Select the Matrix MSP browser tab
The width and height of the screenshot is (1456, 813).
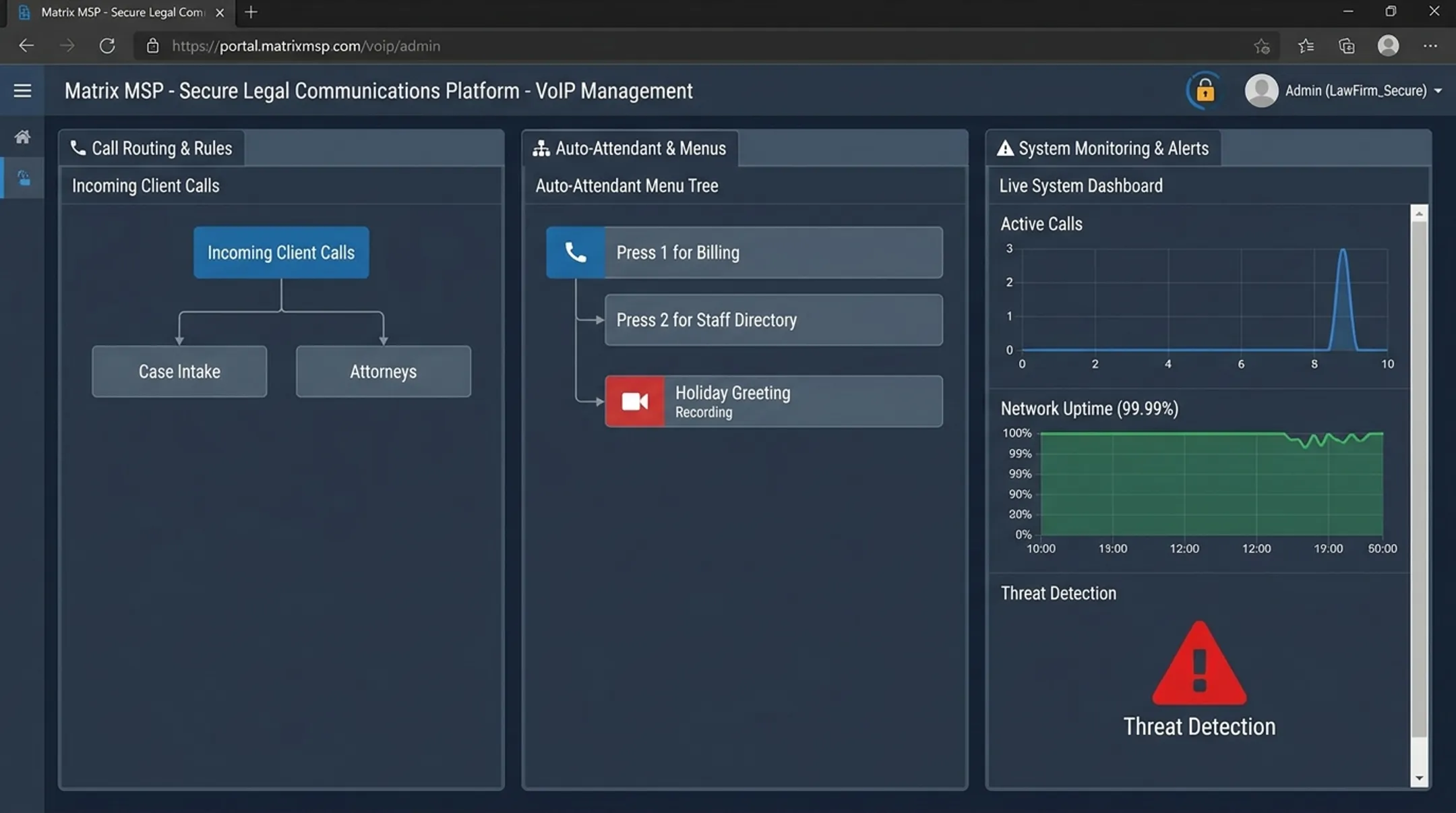point(121,13)
